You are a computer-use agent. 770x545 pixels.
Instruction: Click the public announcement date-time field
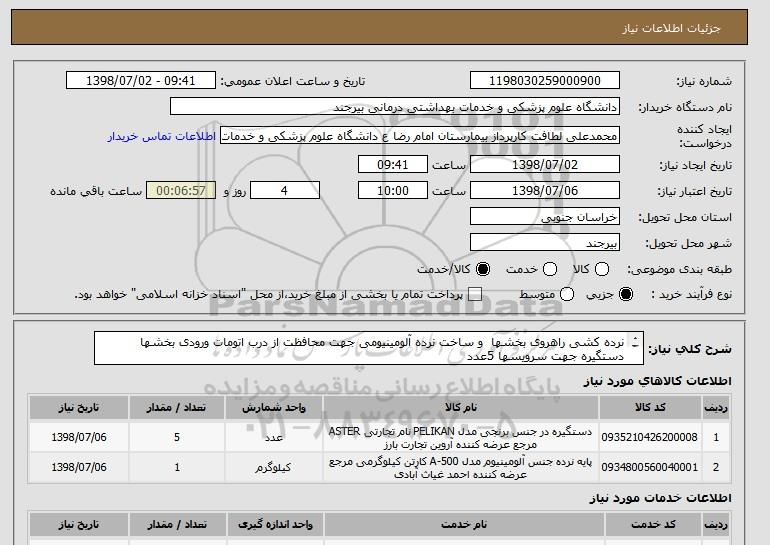[x=140, y=81]
